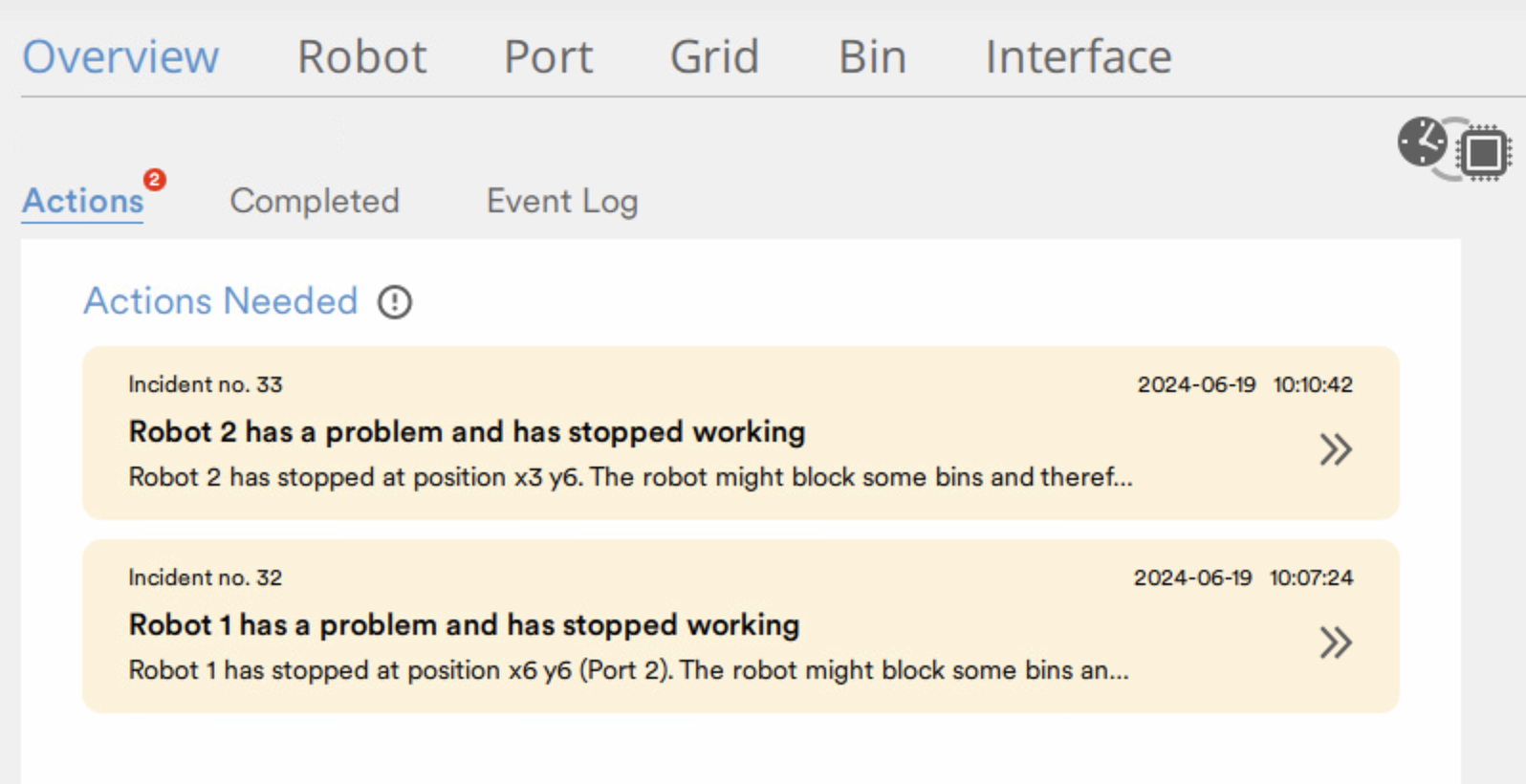Image resolution: width=1526 pixels, height=784 pixels.
Task: Click the red notification badge showing 2
Action: pos(155,179)
